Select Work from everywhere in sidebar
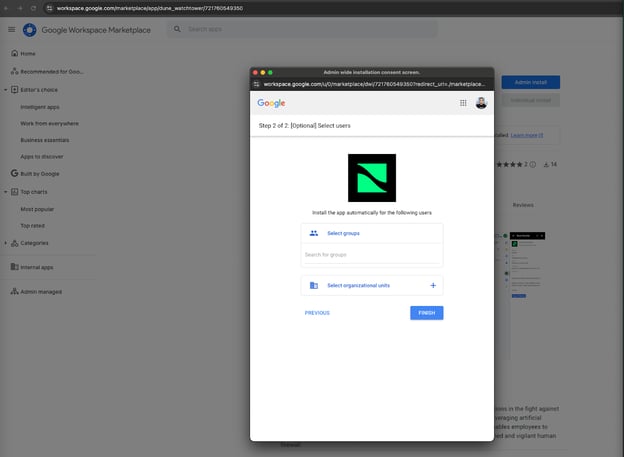The image size is (624, 457). 49,123
